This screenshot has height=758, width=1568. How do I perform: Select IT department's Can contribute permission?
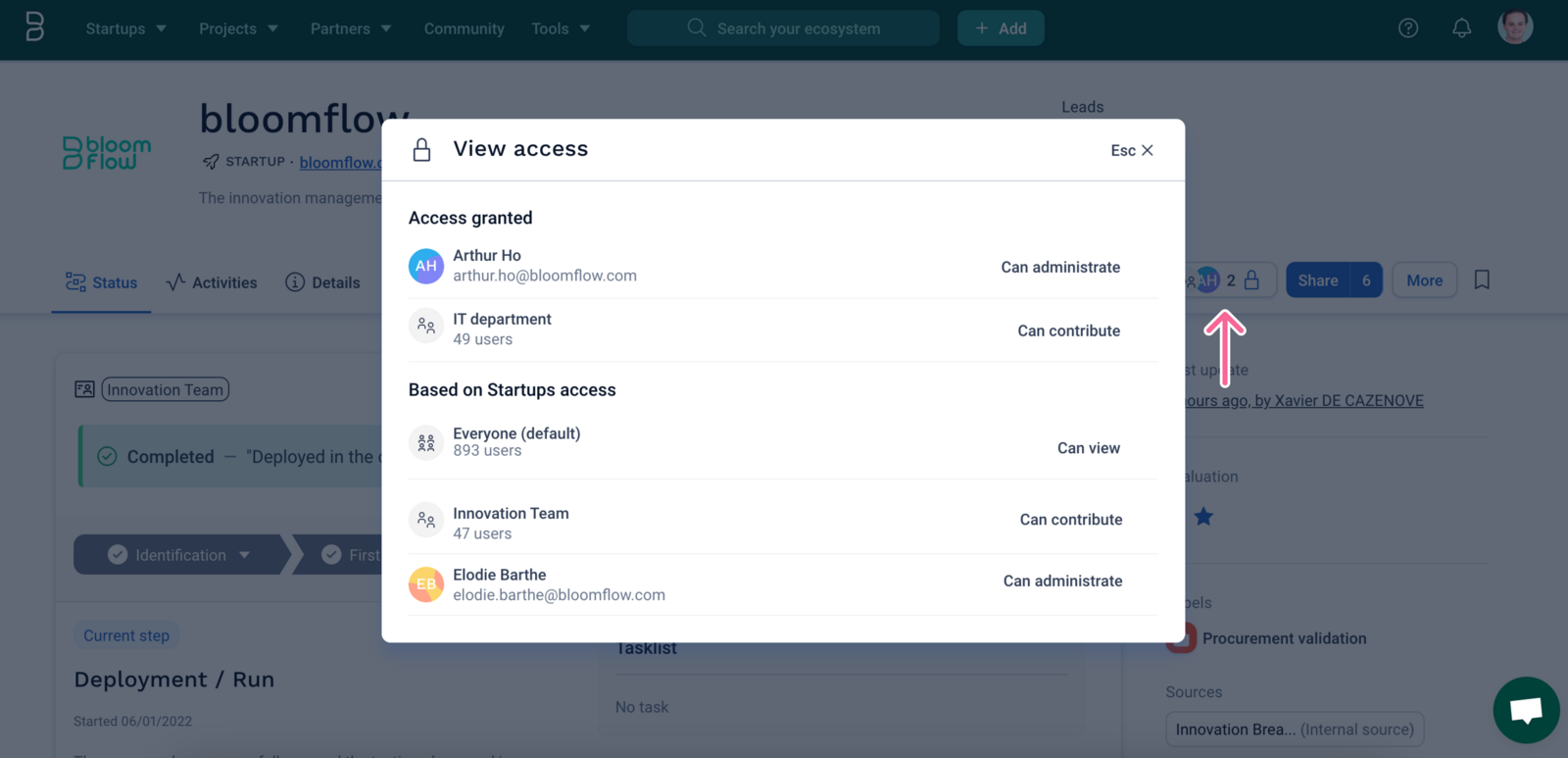point(1068,330)
